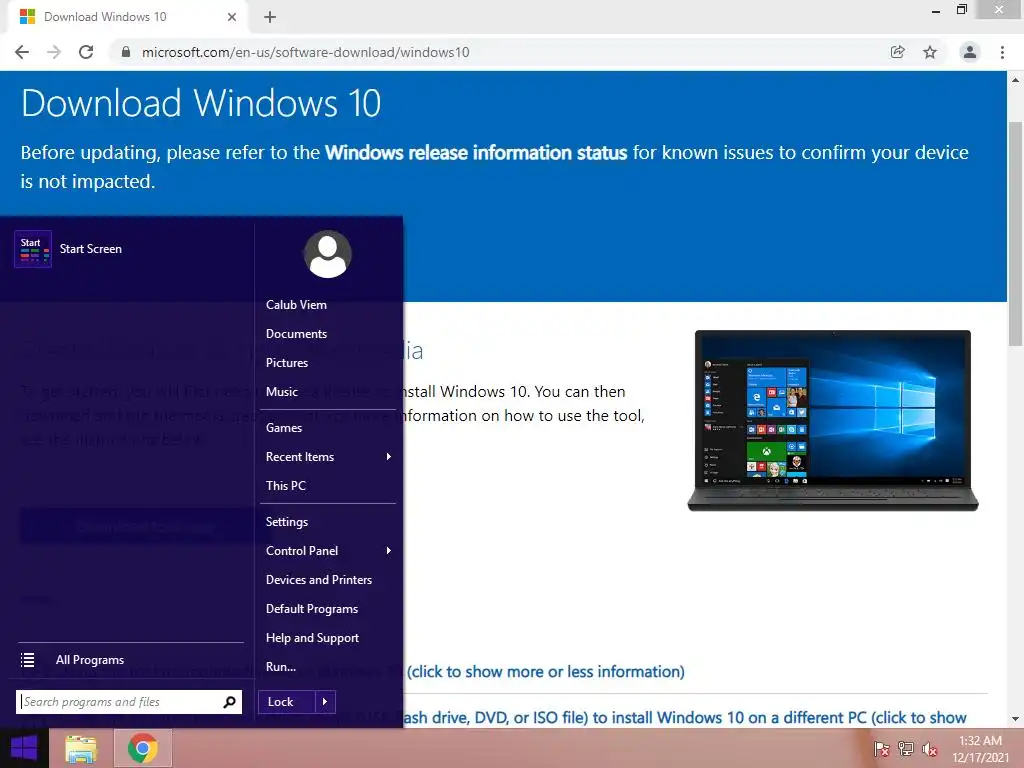Bookmark this page with the star icon
The height and width of the screenshot is (768, 1024).
click(930, 52)
